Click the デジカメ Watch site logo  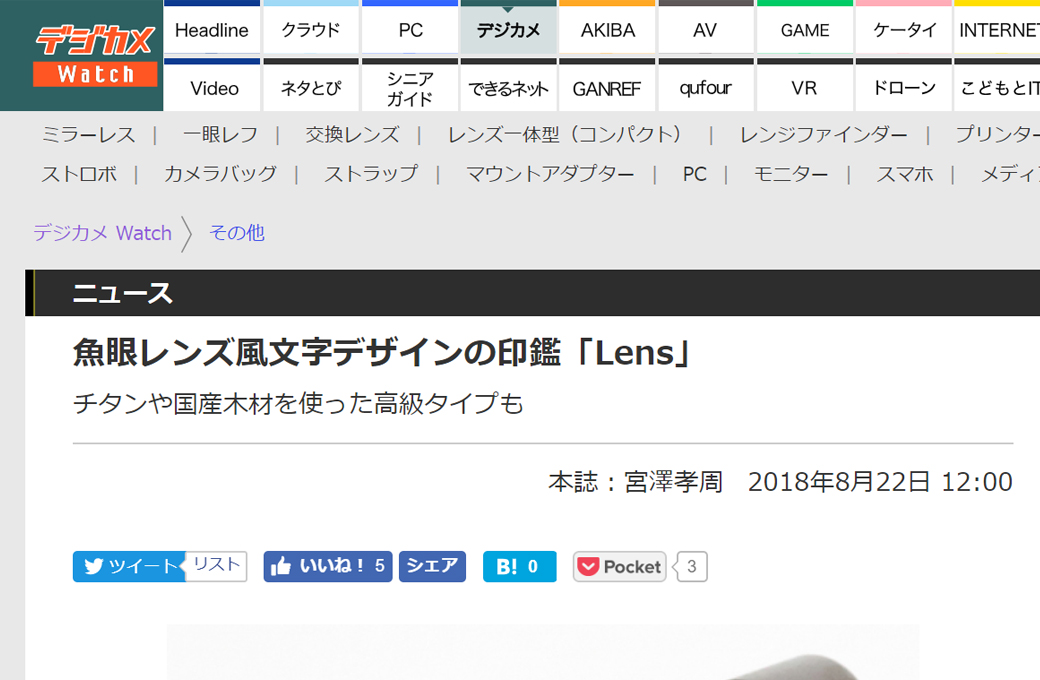click(x=96, y=56)
